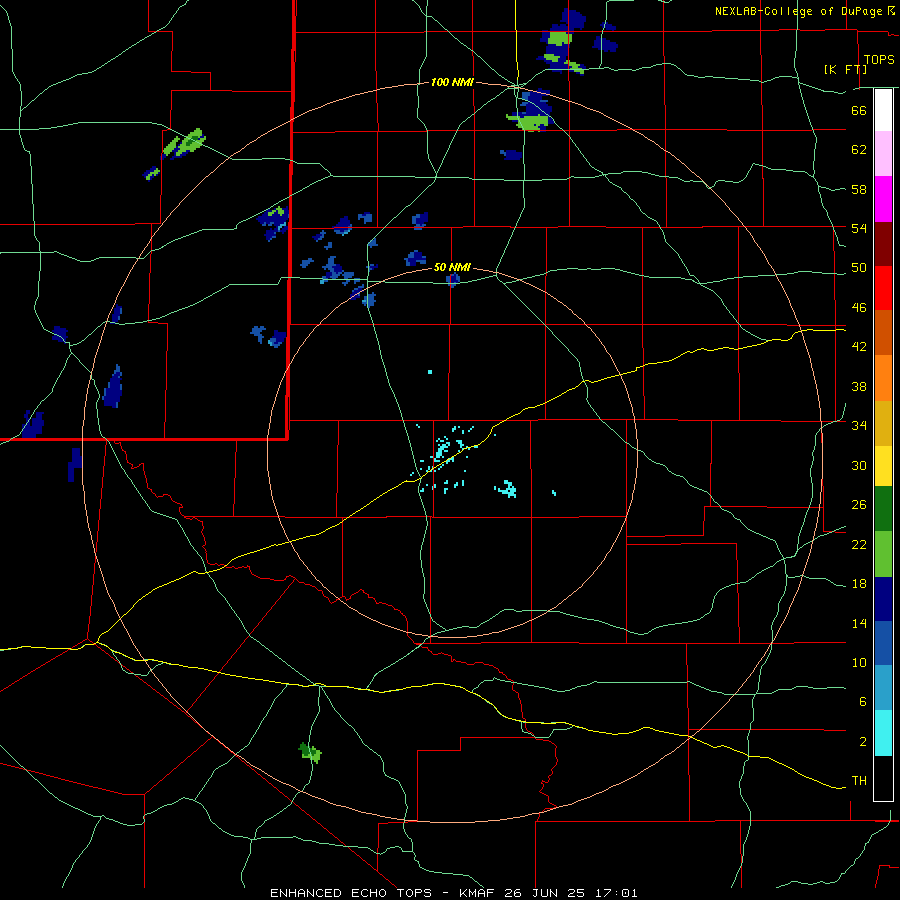Image resolution: width=900 pixels, height=900 pixels.
Task: Click the orange legend swatch below 42
Action: (883, 378)
